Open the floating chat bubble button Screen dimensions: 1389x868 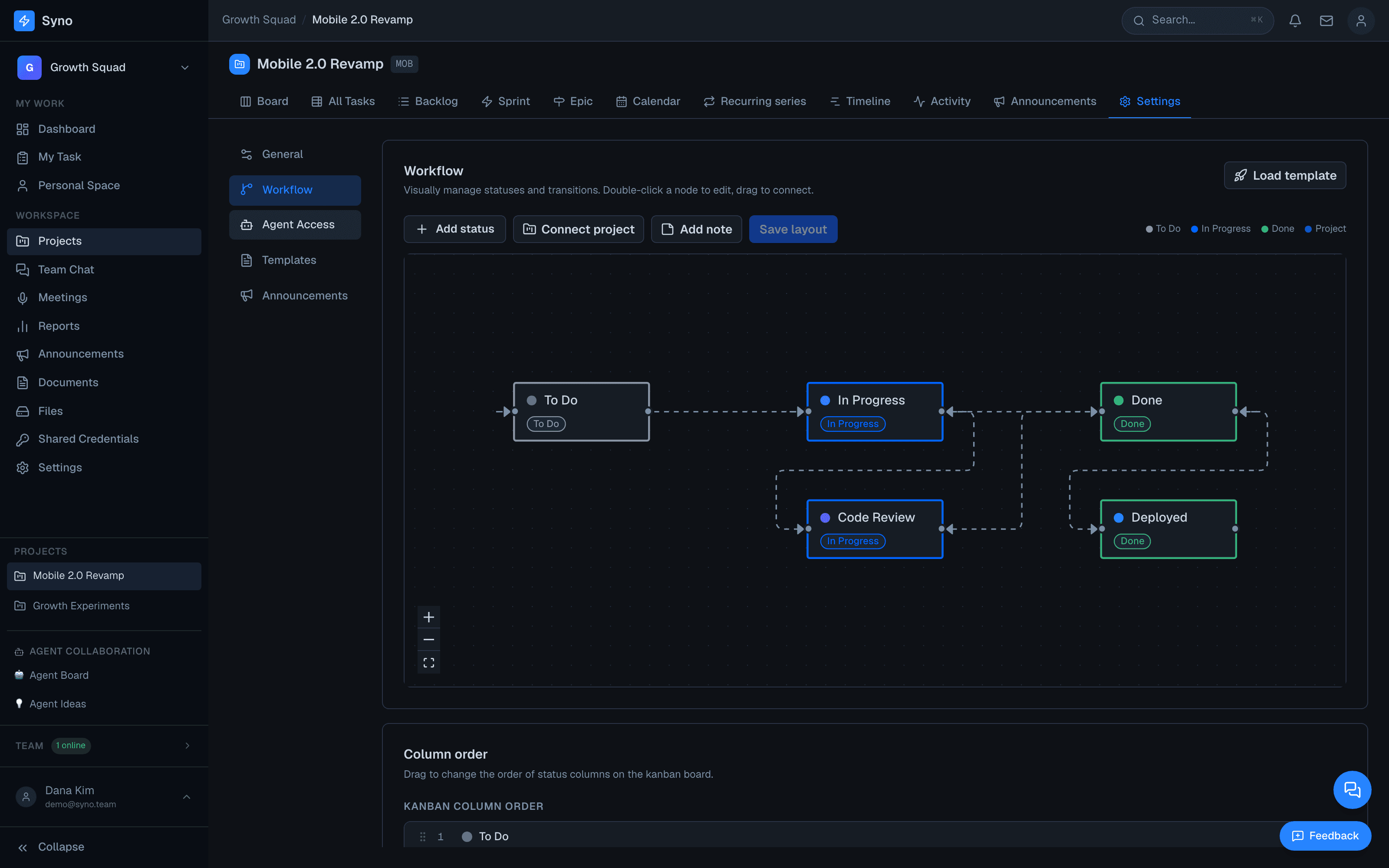(x=1352, y=790)
